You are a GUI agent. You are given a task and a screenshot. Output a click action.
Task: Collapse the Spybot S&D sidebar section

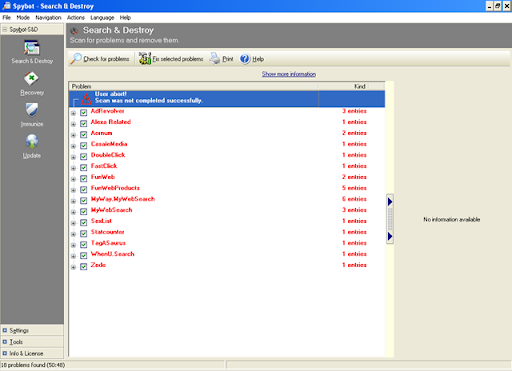coord(5,29)
